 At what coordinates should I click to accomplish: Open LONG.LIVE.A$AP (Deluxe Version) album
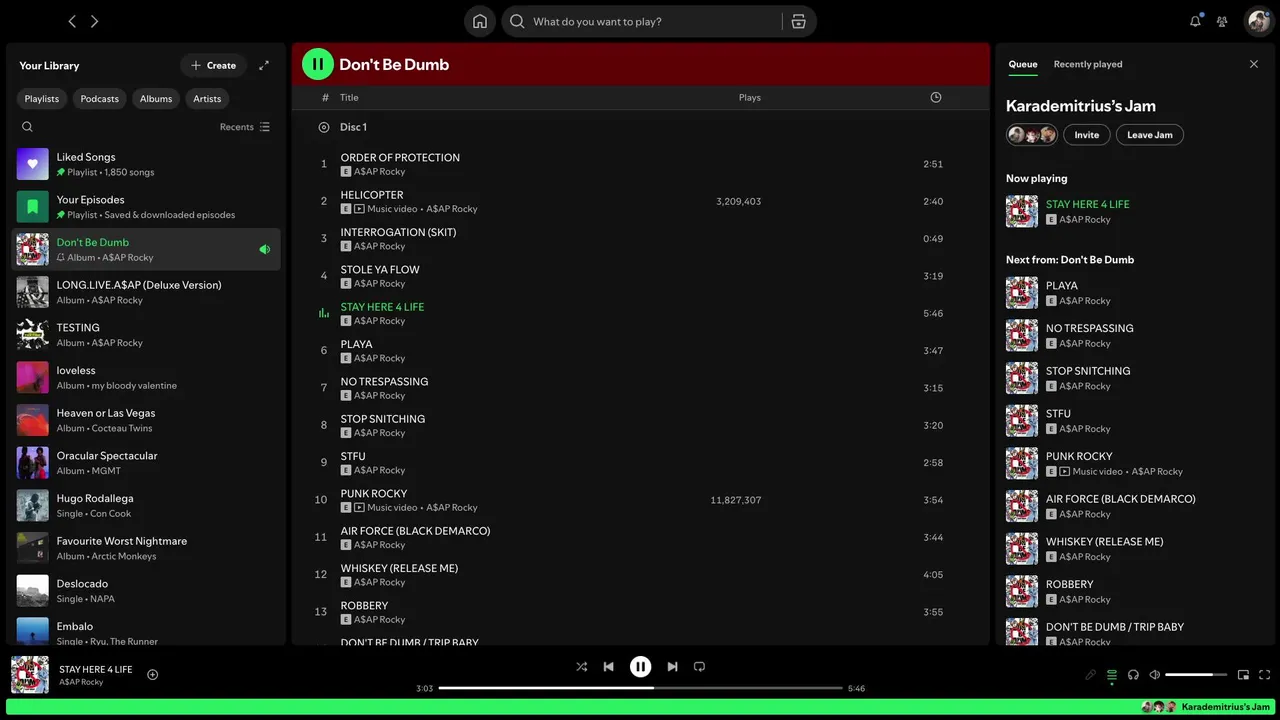146,292
